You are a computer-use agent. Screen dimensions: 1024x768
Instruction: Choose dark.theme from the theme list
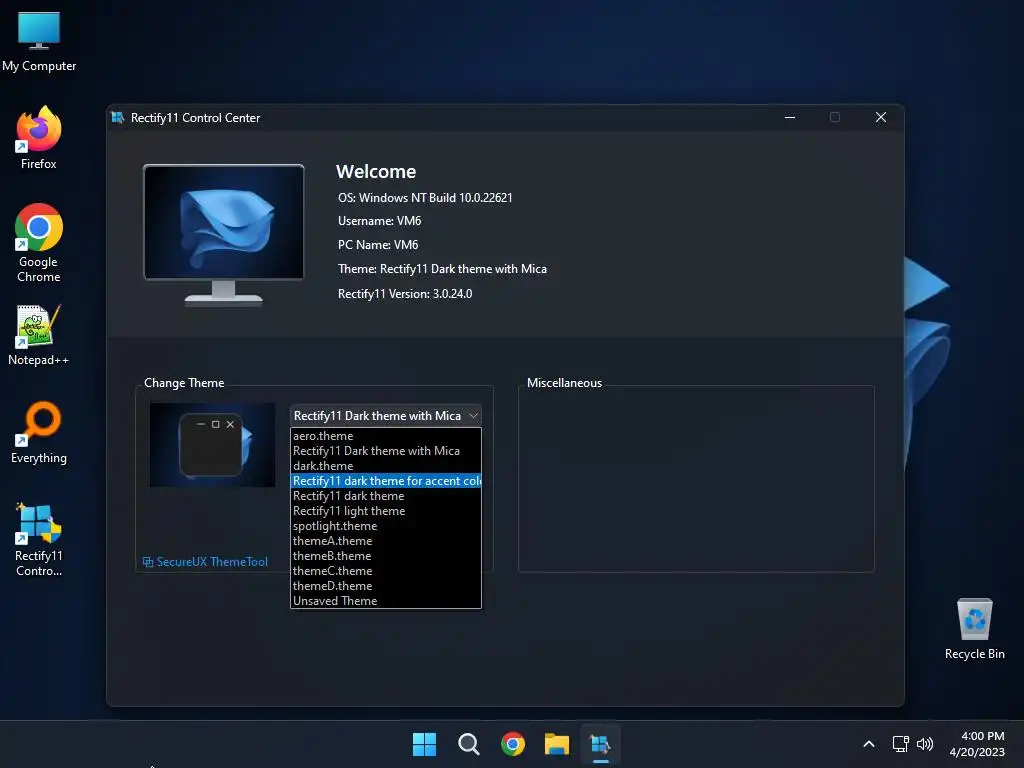pos(385,466)
